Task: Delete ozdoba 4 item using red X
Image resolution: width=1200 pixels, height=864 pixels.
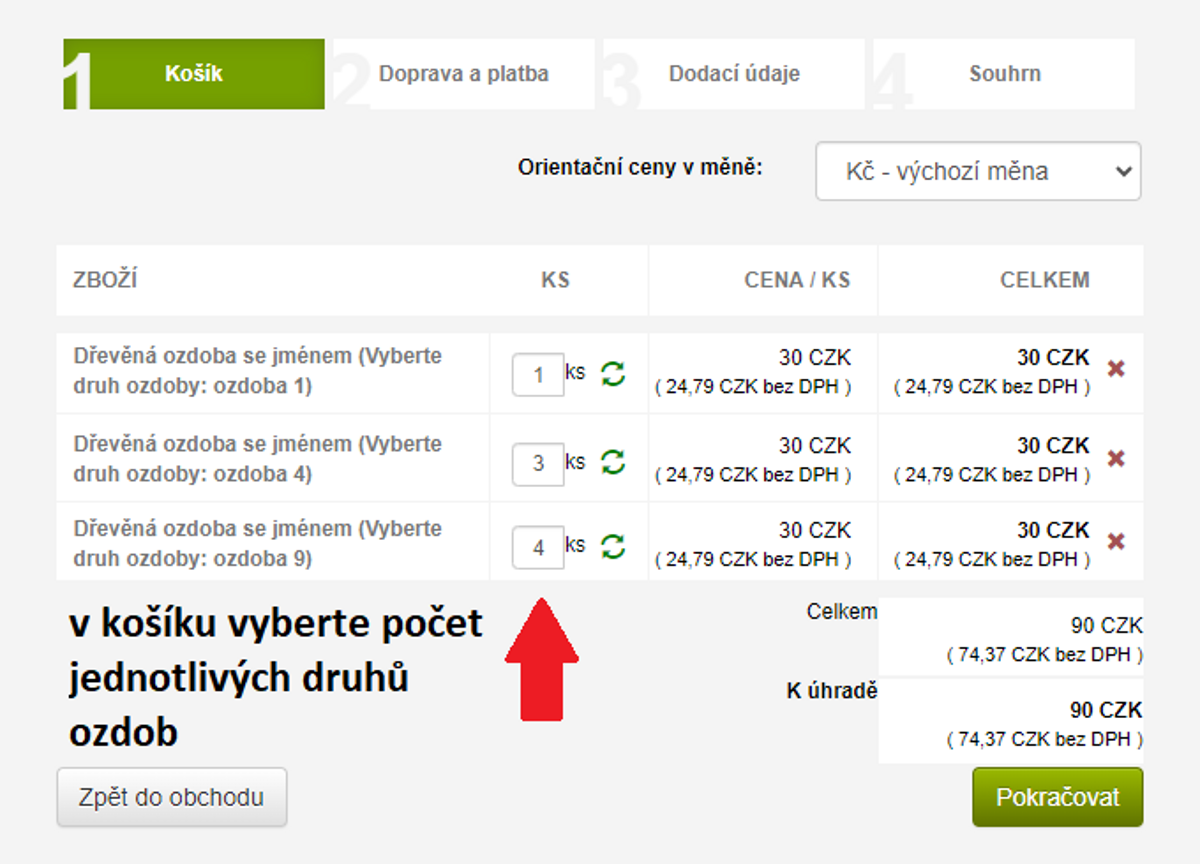Action: [x=1116, y=458]
